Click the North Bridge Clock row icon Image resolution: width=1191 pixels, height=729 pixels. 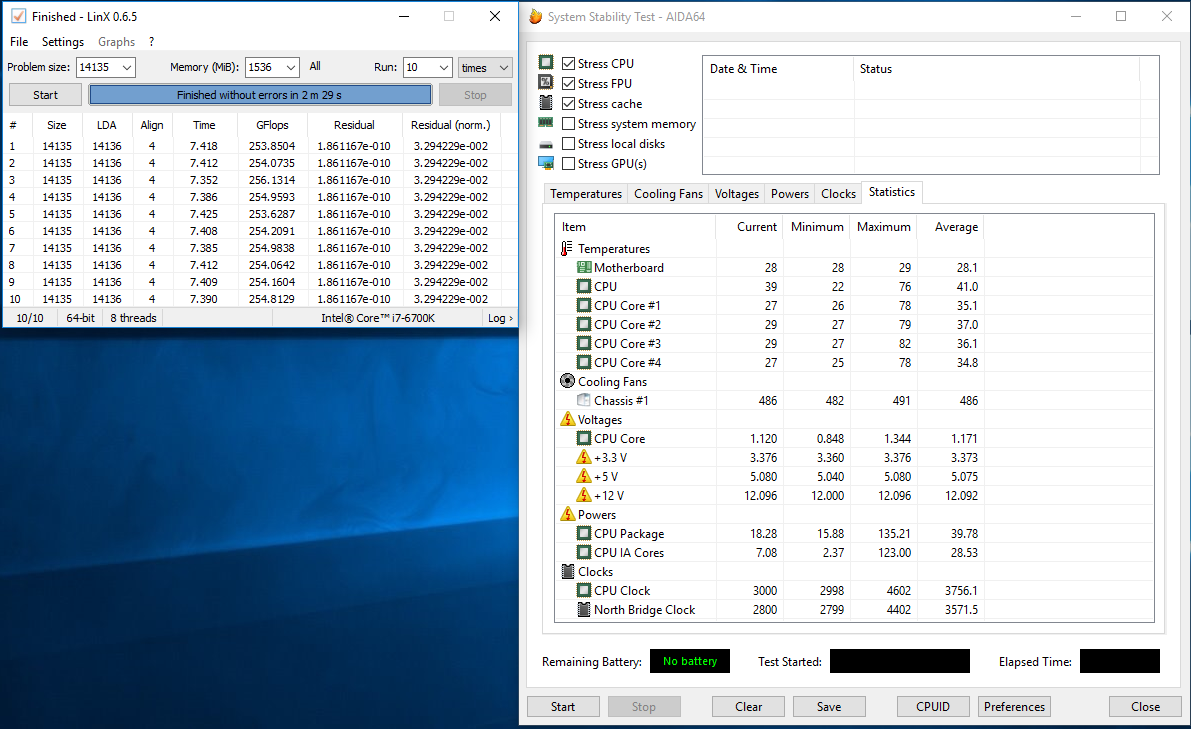pyautogui.click(x=583, y=609)
